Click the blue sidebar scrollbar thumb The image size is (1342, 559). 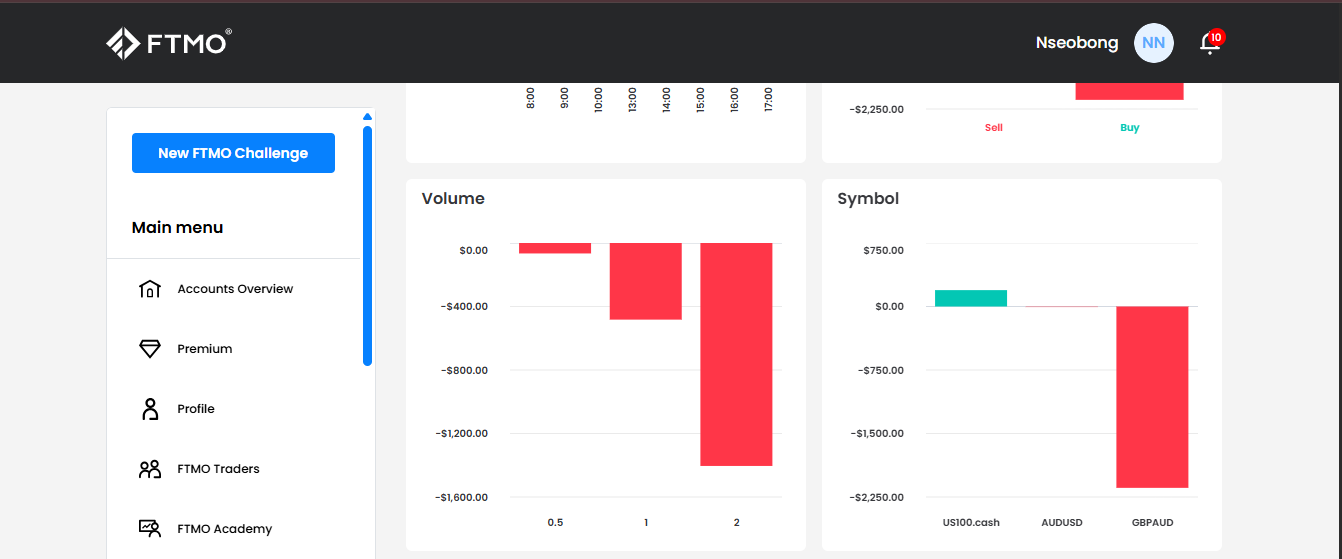coord(367,245)
